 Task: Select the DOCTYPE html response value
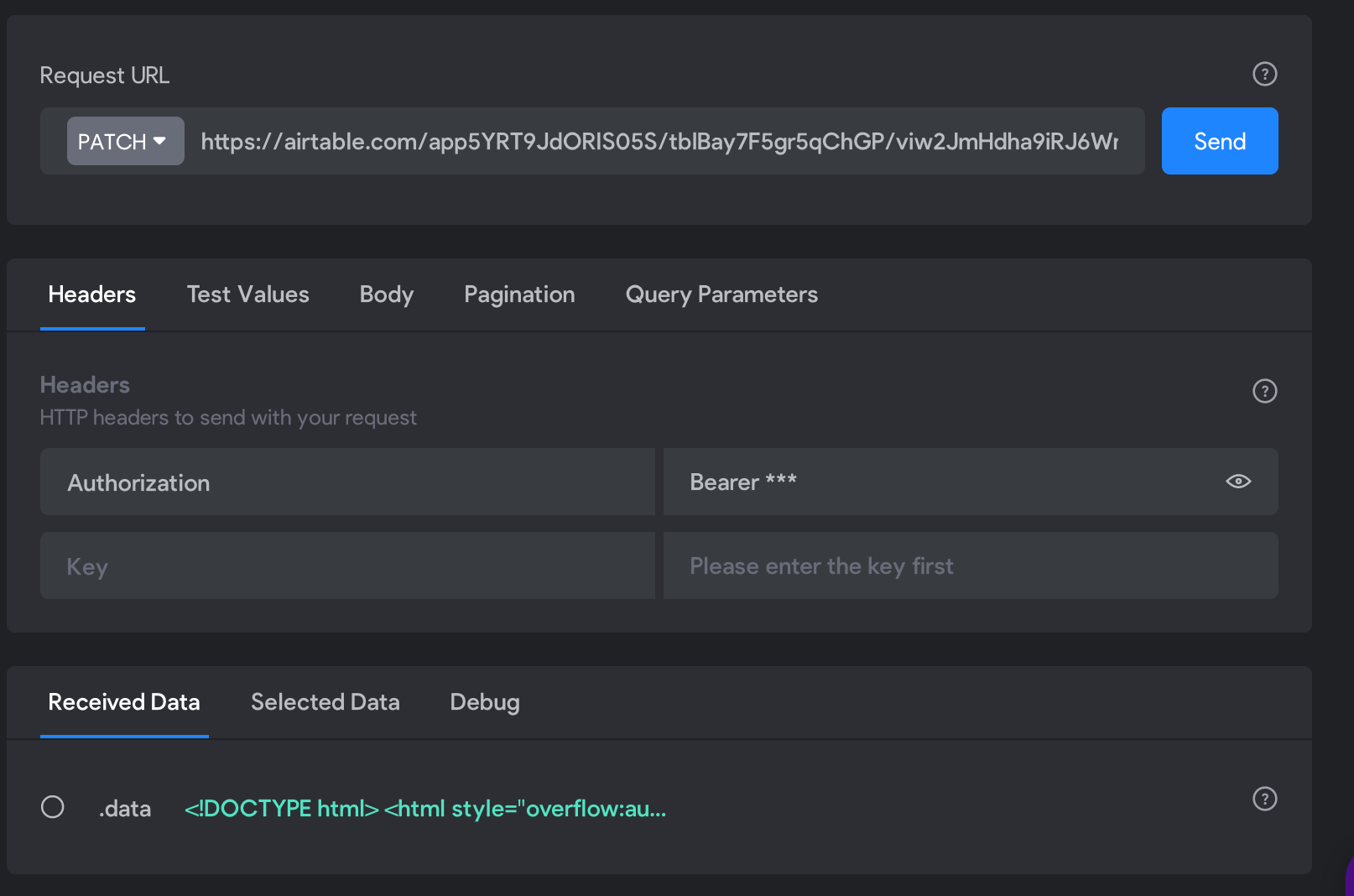[x=425, y=809]
